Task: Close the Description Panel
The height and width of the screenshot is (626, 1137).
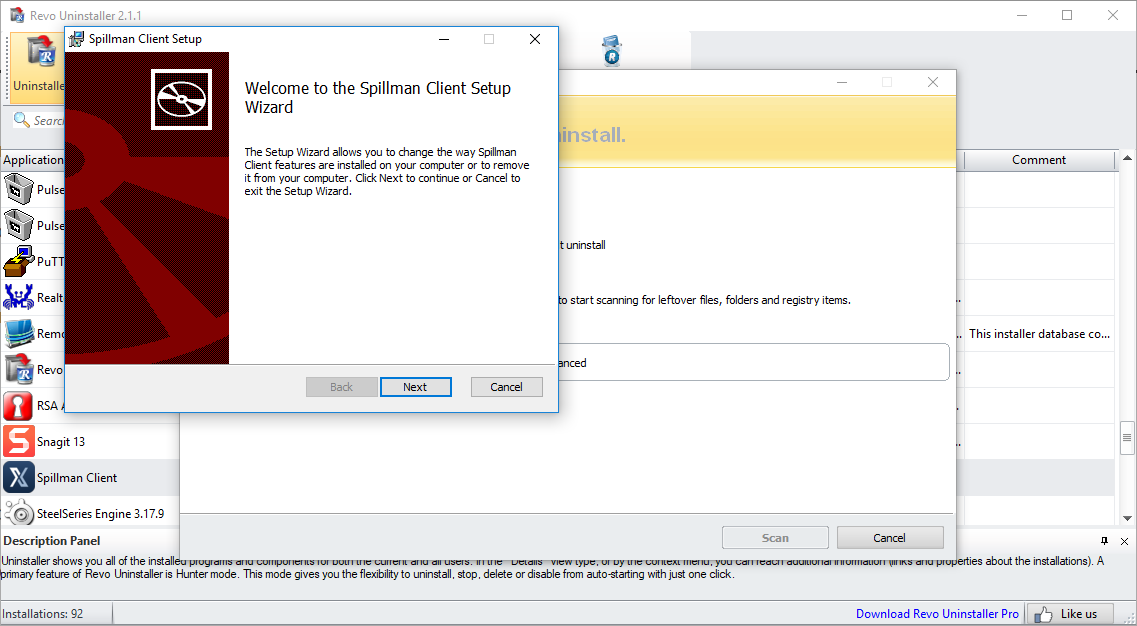Action: point(1125,541)
